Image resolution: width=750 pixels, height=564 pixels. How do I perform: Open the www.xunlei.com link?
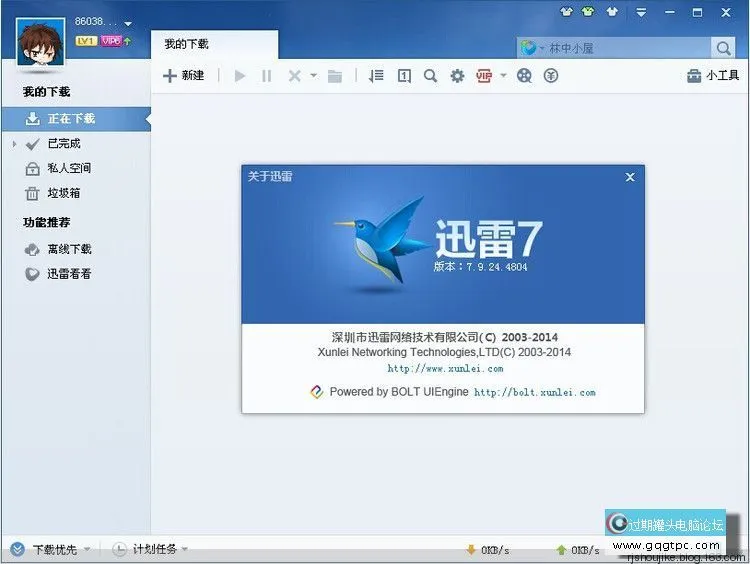pos(445,369)
